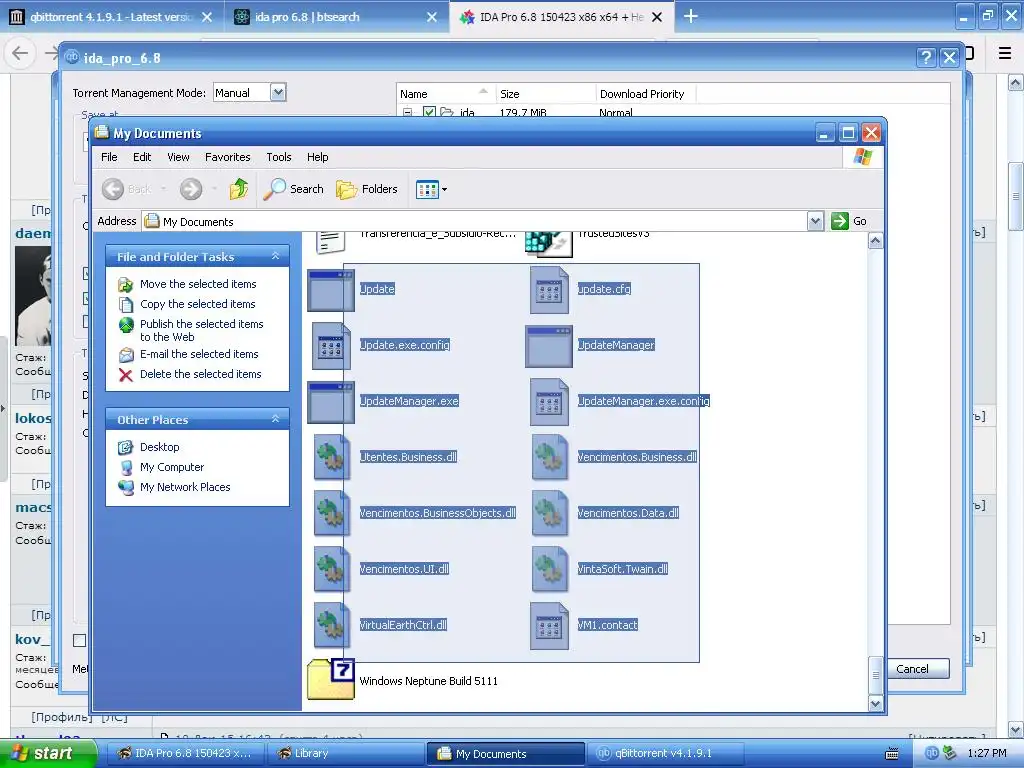Select the Vencimentos.Business.dll icon
1024x768 pixels.
pyautogui.click(x=549, y=458)
